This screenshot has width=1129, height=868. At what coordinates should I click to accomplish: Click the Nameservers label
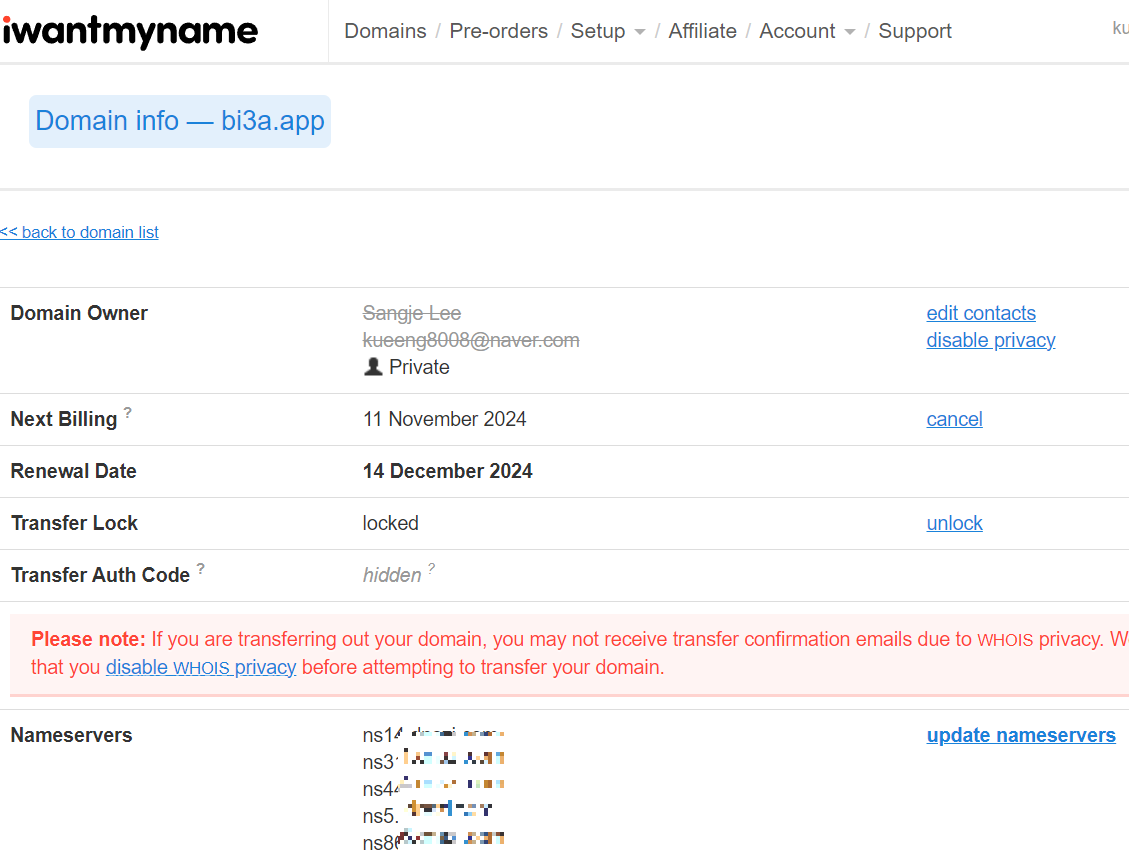tap(71, 735)
